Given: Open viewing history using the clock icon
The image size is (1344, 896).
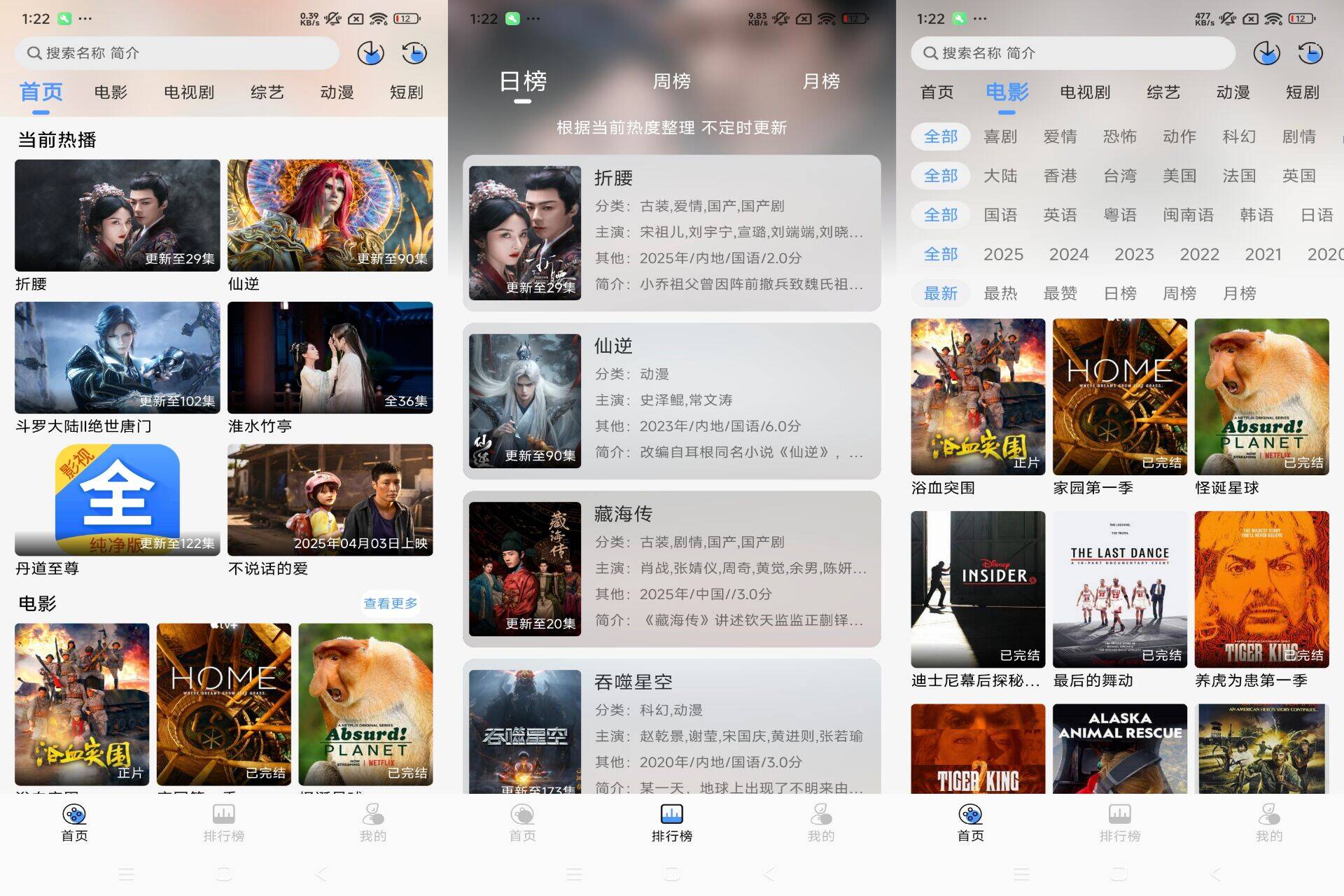Looking at the screenshot, I should (x=414, y=53).
